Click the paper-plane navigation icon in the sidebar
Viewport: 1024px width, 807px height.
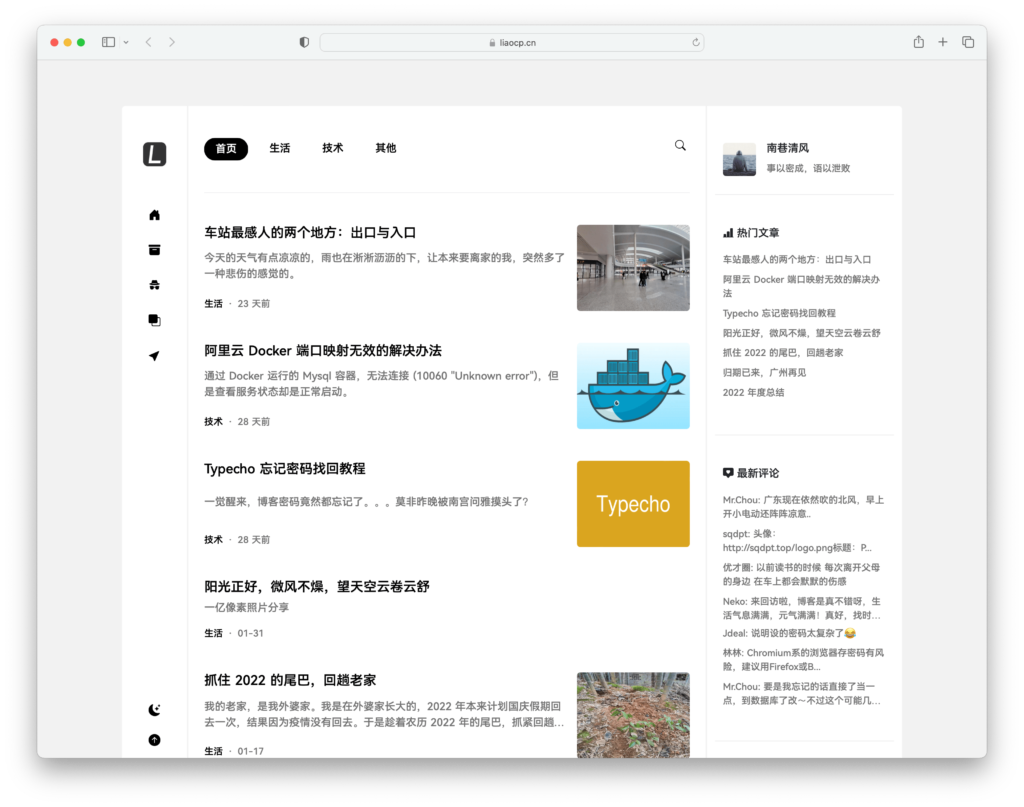pyautogui.click(x=154, y=355)
